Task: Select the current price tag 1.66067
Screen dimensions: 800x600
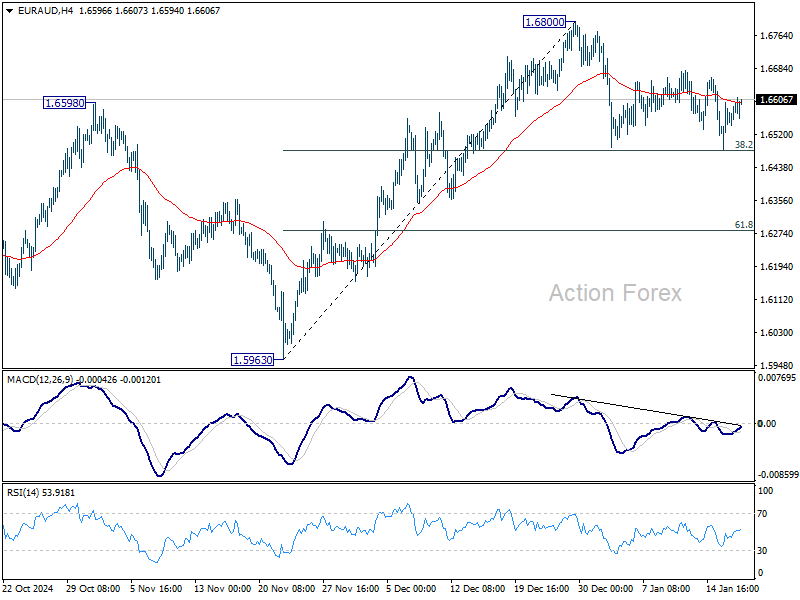Action: pyautogui.click(x=776, y=99)
